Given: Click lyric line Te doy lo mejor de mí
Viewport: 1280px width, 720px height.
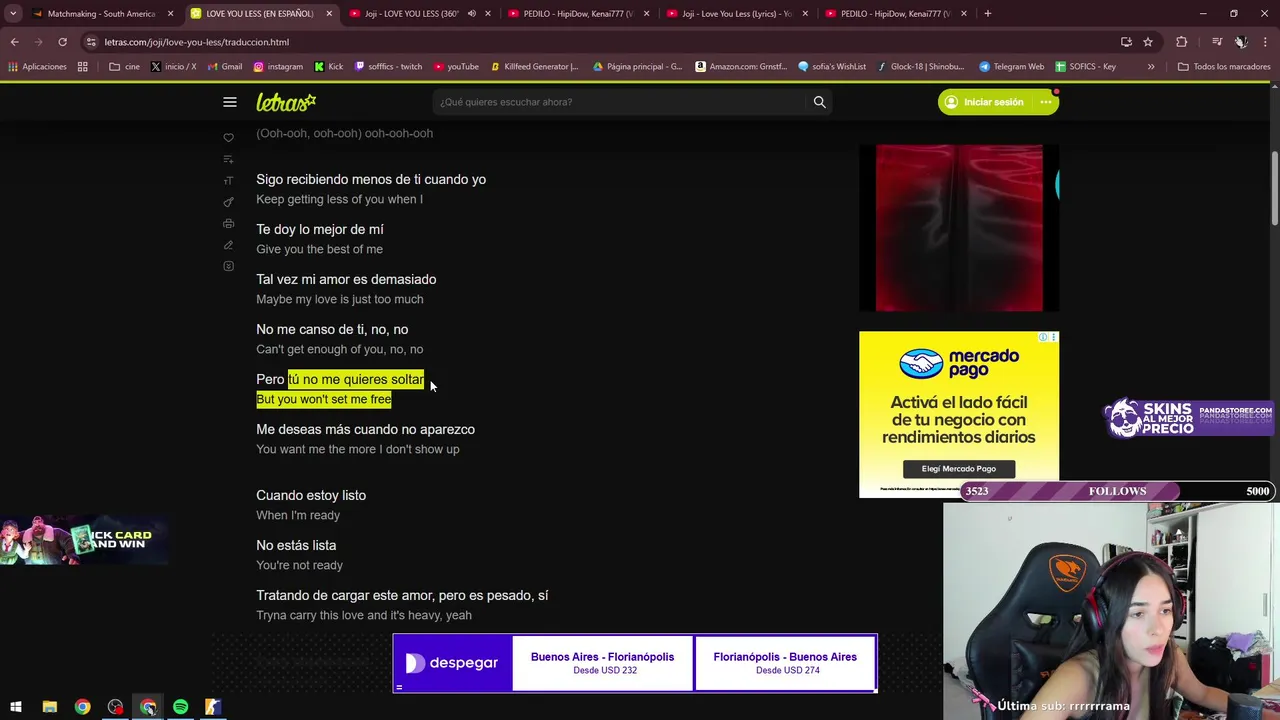Looking at the screenshot, I should pos(320,229).
